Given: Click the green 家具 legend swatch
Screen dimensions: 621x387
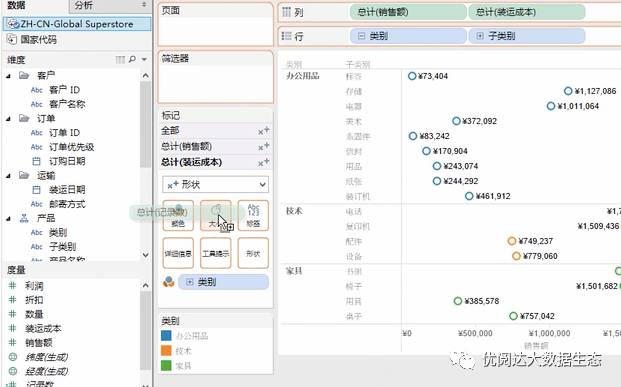Looking at the screenshot, I should 166,365.
